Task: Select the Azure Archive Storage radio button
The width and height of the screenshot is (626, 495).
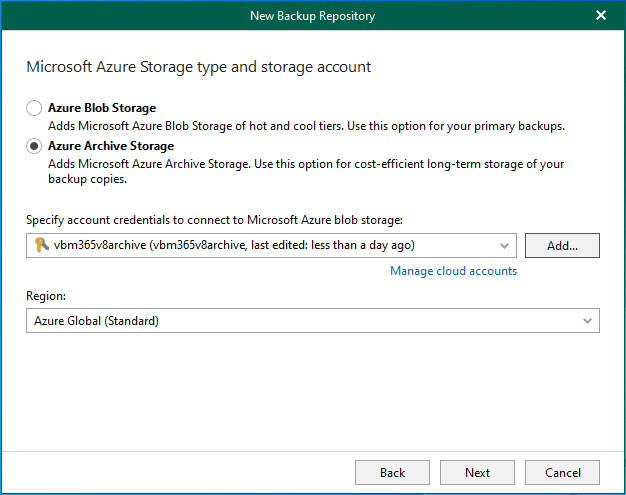Action: 34,146
